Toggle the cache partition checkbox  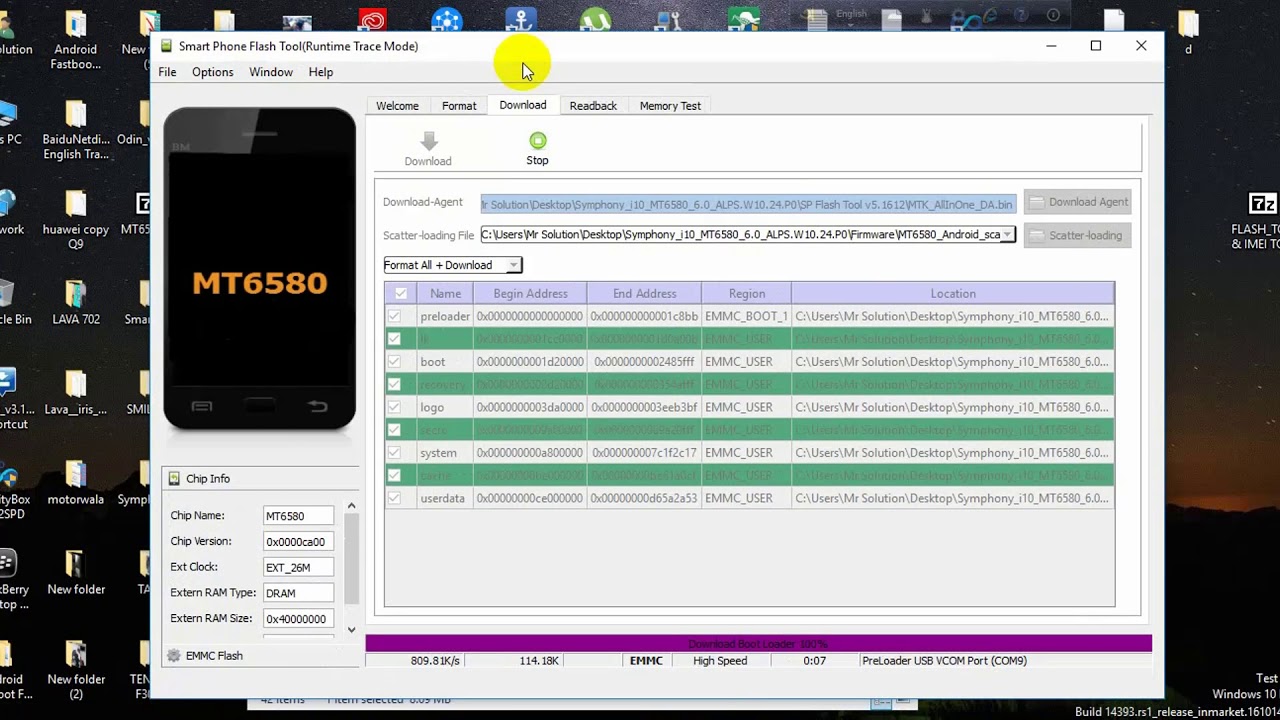coord(394,475)
